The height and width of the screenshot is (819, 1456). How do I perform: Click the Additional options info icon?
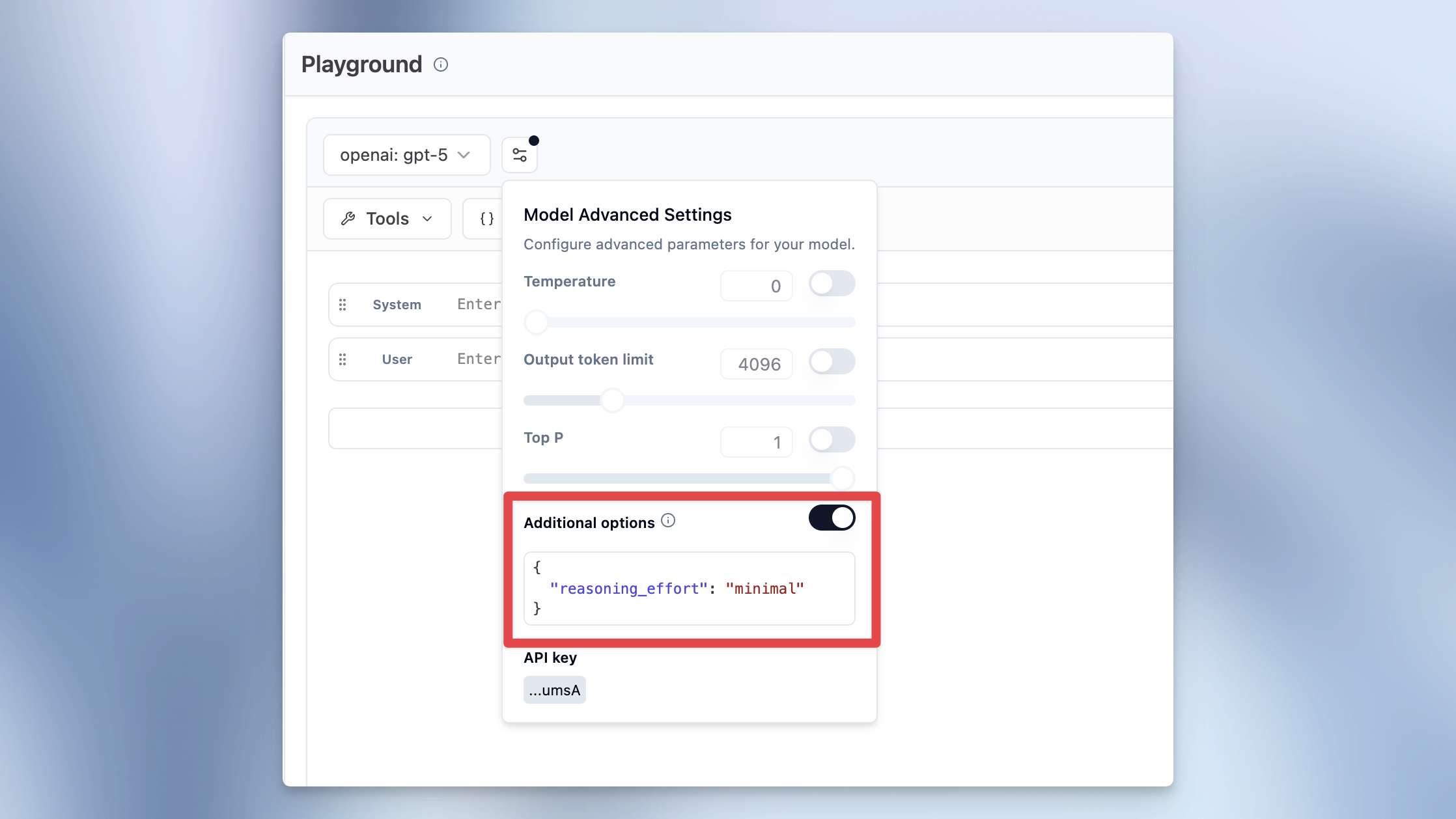tap(669, 520)
